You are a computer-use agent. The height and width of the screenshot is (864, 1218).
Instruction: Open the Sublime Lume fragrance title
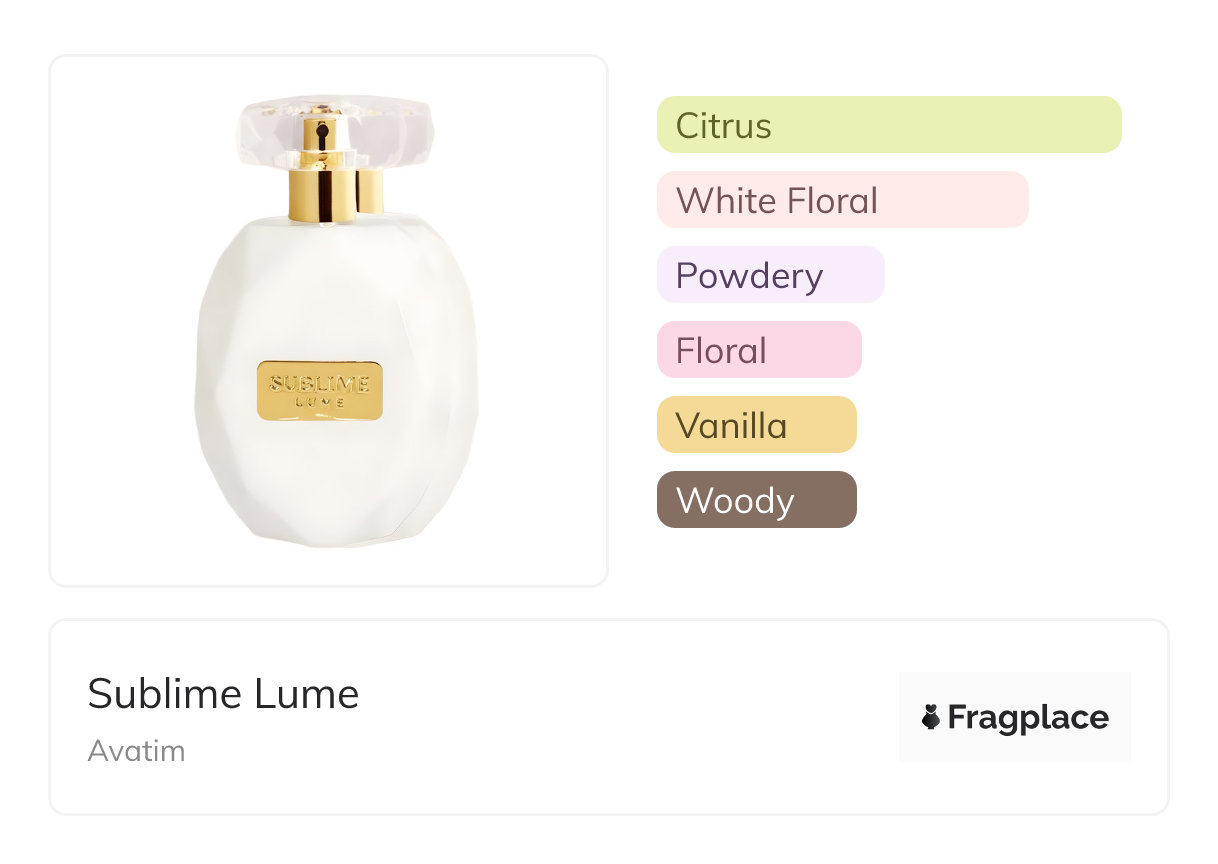pyautogui.click(x=223, y=694)
